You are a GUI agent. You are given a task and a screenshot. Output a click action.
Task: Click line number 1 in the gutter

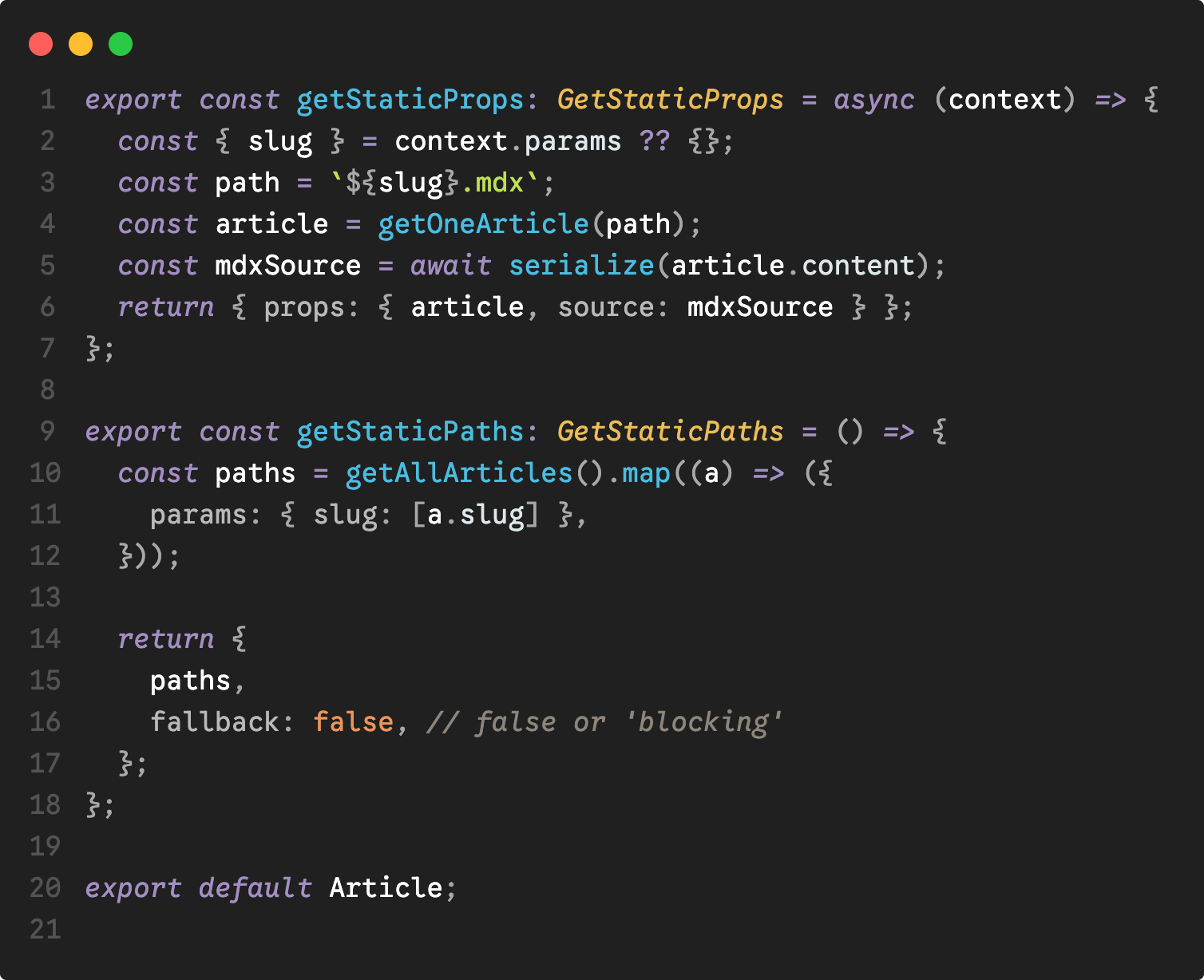48,100
